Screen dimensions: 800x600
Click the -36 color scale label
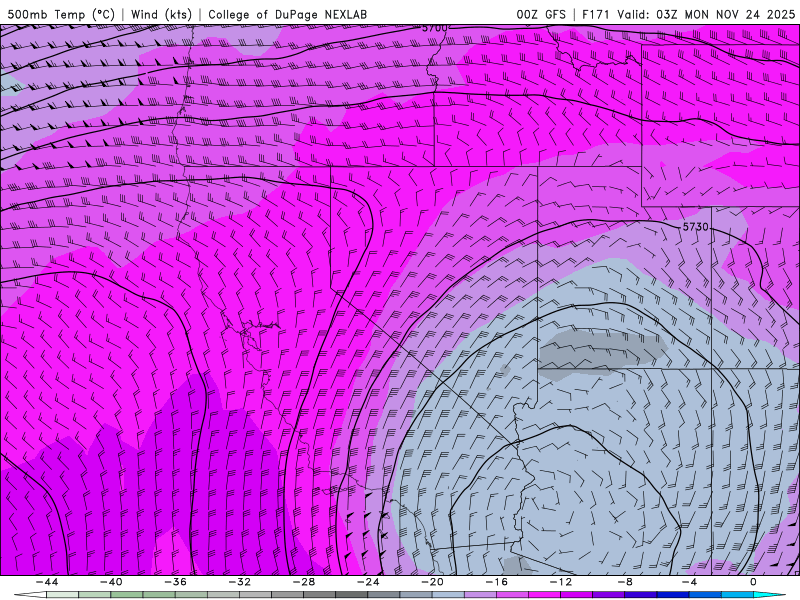(175, 582)
